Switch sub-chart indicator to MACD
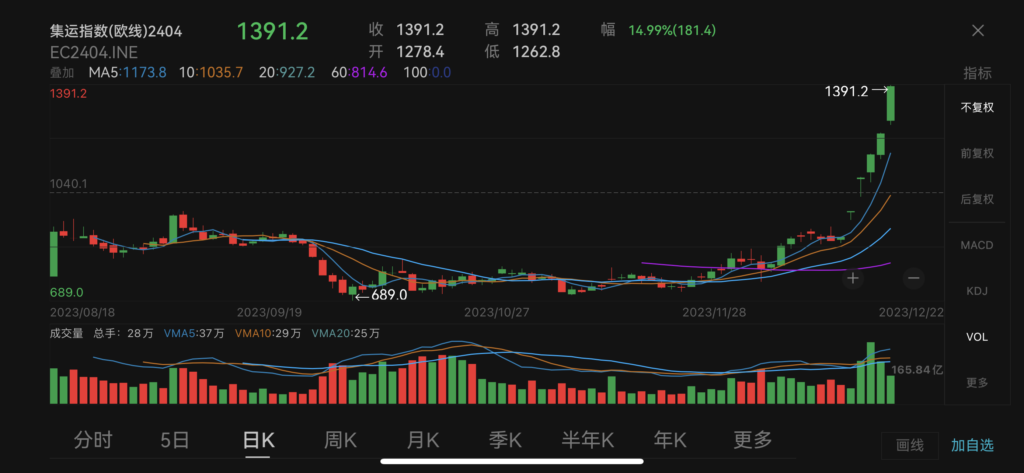 click(x=977, y=246)
